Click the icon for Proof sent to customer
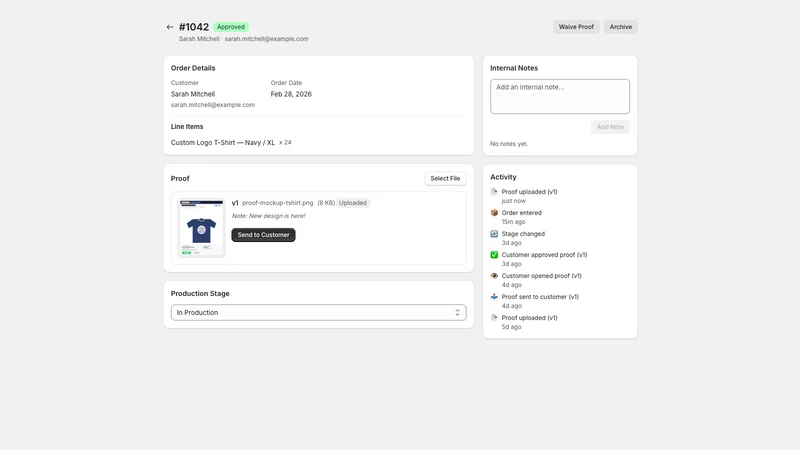The height and width of the screenshot is (450, 800). (494, 296)
